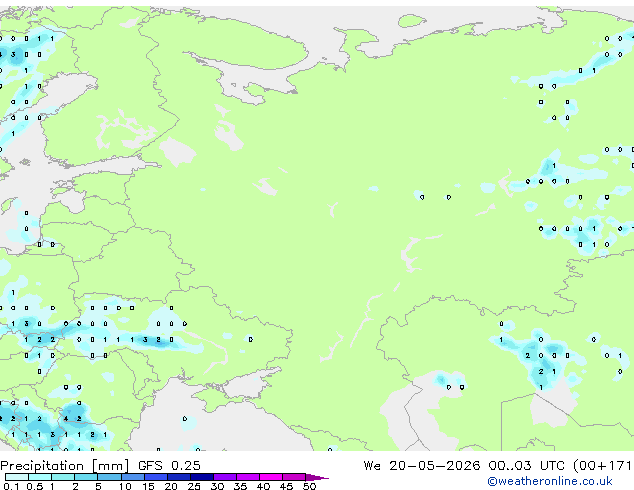Select the legend scale label '50'
The width and height of the screenshot is (634, 490).
[x=309, y=486]
